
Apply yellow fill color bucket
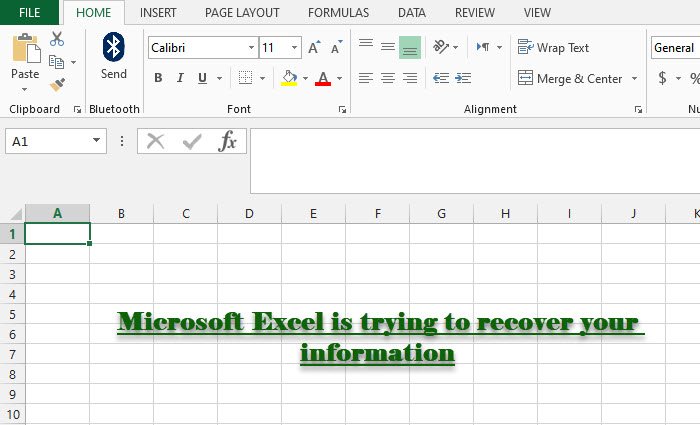click(289, 78)
